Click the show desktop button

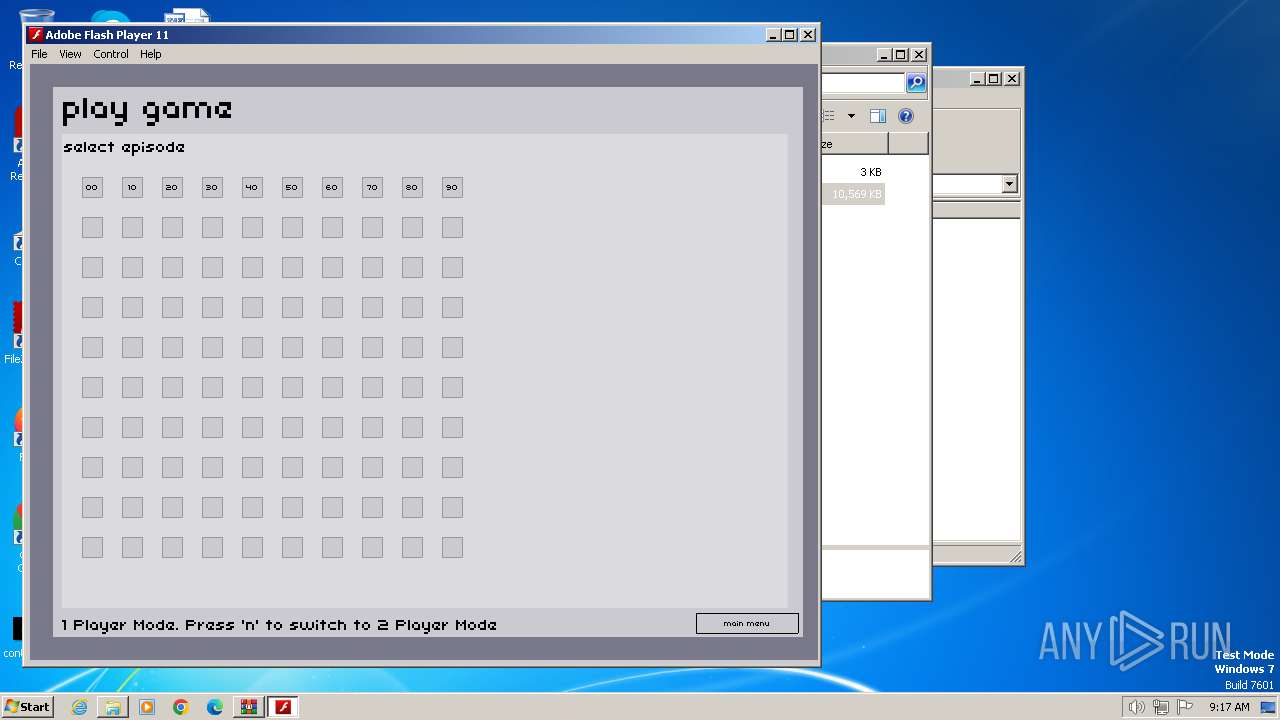[x=1268, y=707]
